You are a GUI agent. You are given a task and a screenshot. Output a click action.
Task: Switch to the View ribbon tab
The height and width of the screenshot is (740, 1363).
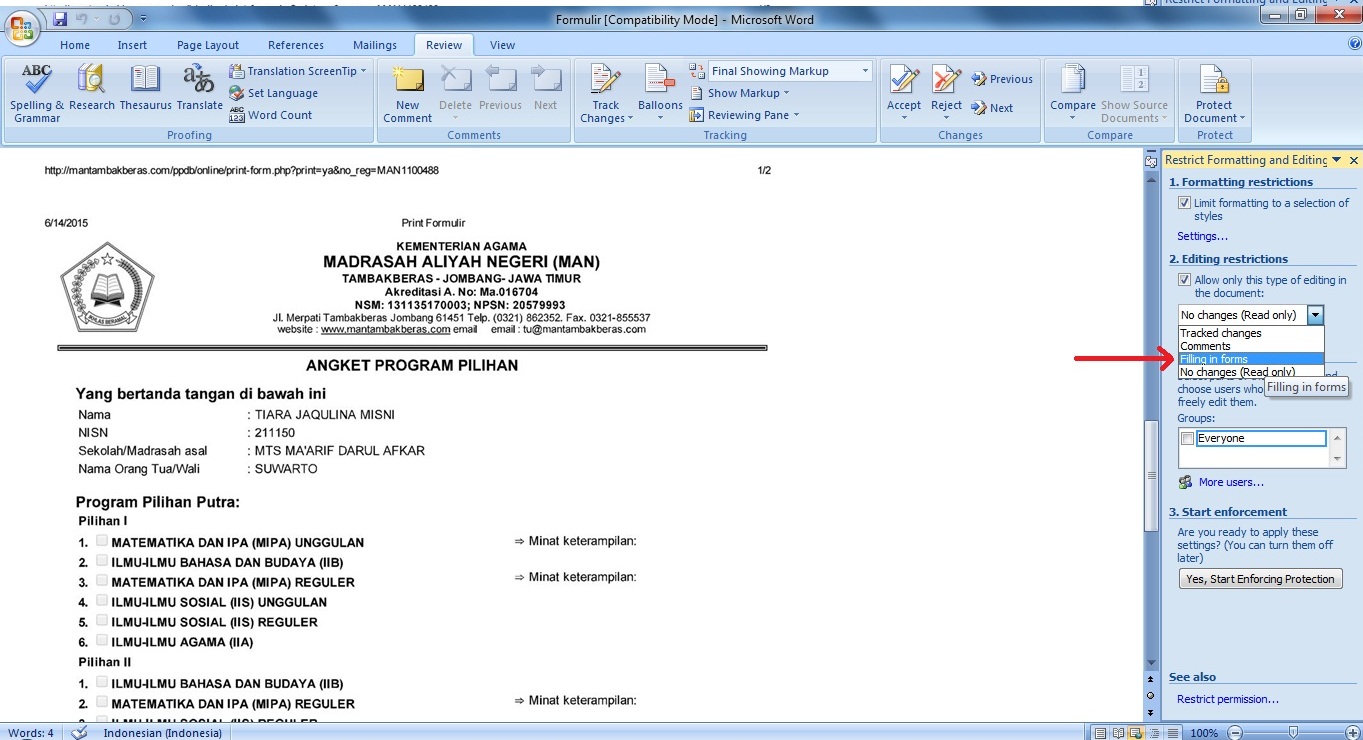[502, 44]
